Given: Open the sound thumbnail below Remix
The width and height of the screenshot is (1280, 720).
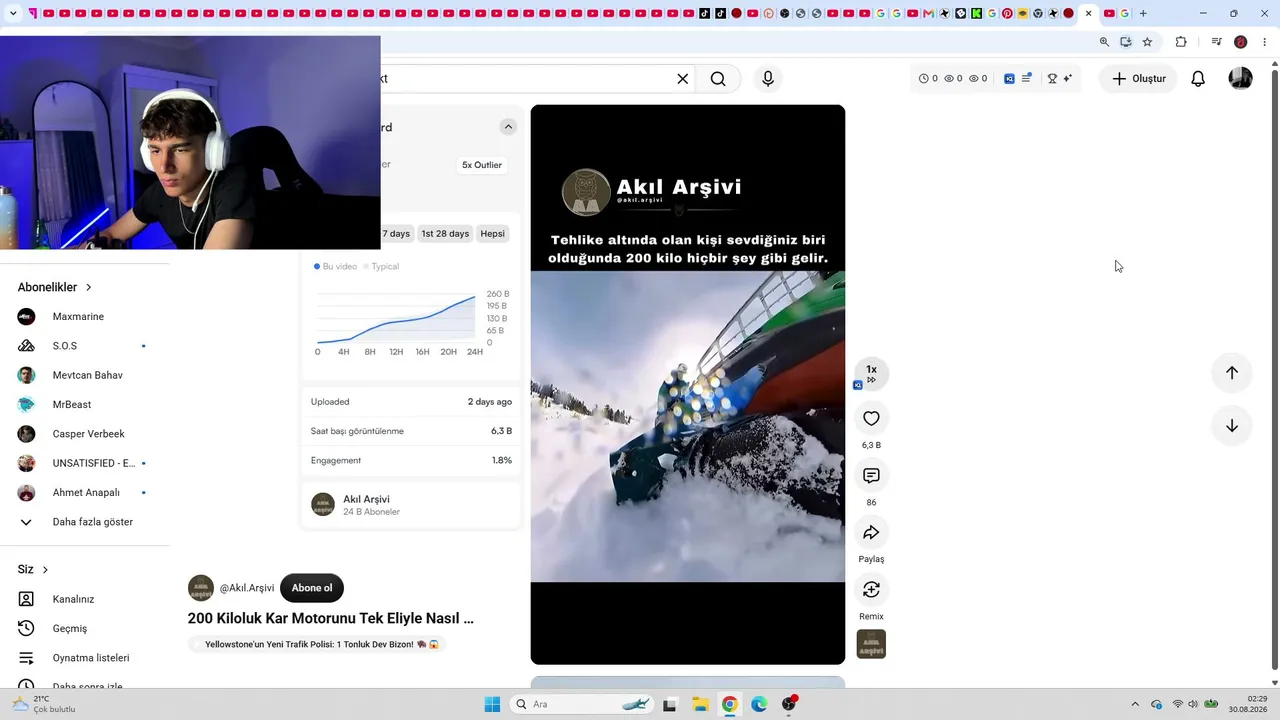Looking at the screenshot, I should [871, 644].
